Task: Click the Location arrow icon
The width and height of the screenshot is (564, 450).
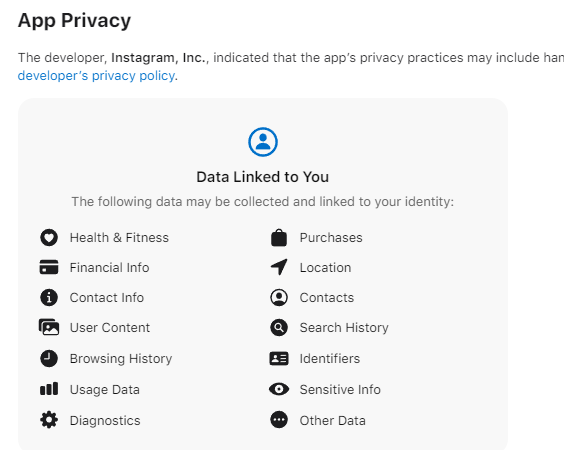Action: click(279, 267)
